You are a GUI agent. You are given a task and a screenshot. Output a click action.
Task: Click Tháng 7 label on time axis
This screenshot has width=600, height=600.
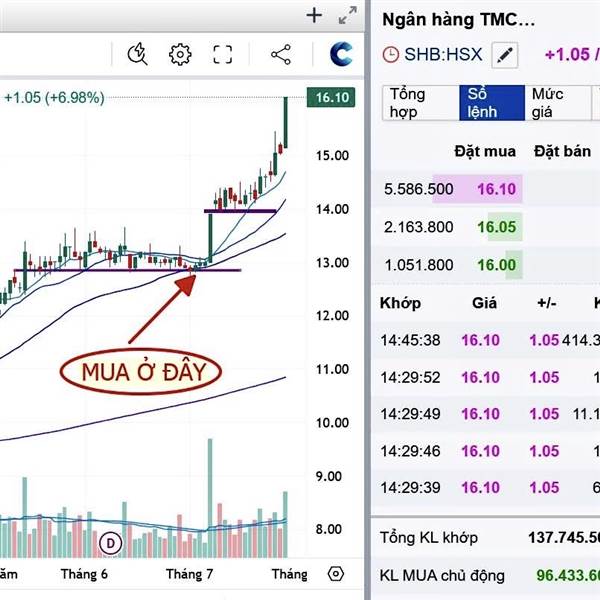pos(189,574)
